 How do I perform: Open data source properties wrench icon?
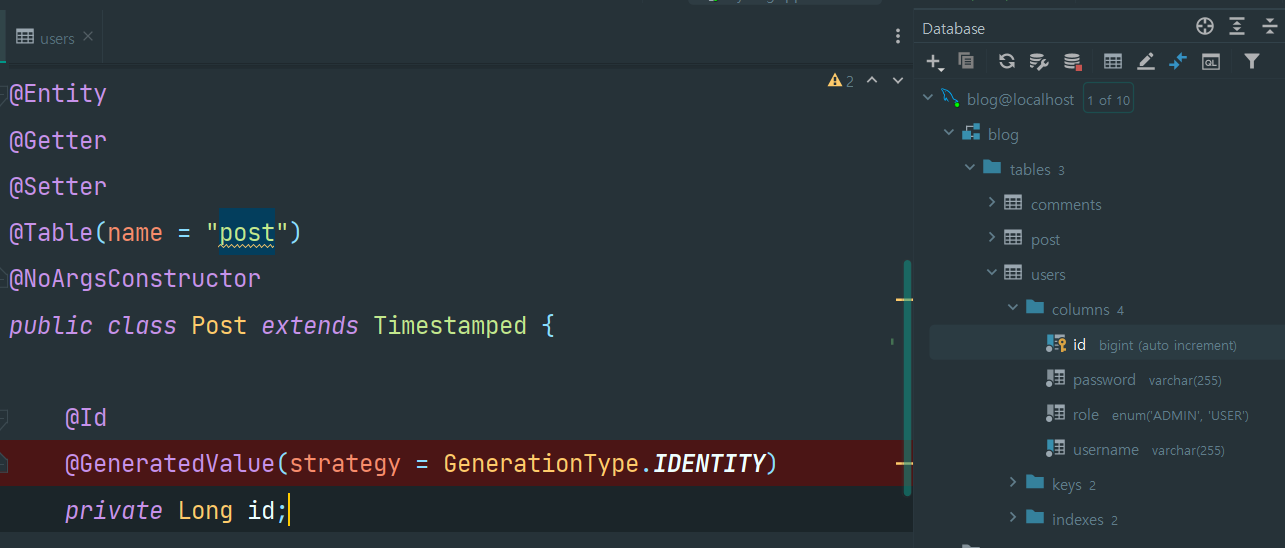click(1039, 61)
